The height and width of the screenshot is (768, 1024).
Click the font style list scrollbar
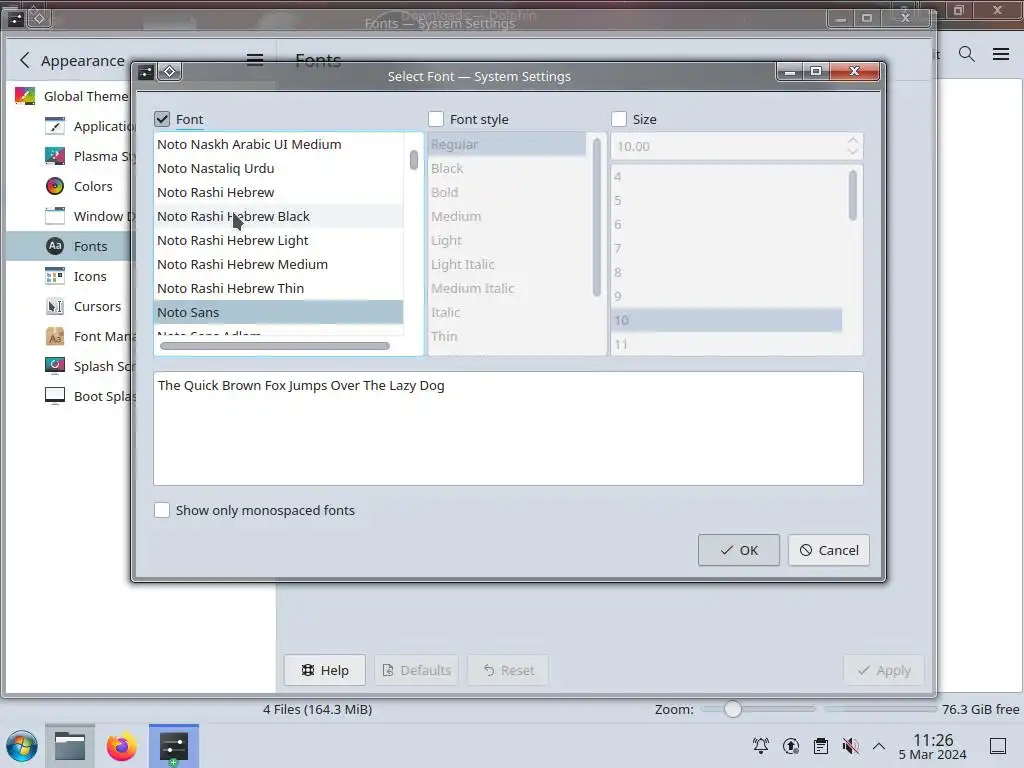pos(596,217)
